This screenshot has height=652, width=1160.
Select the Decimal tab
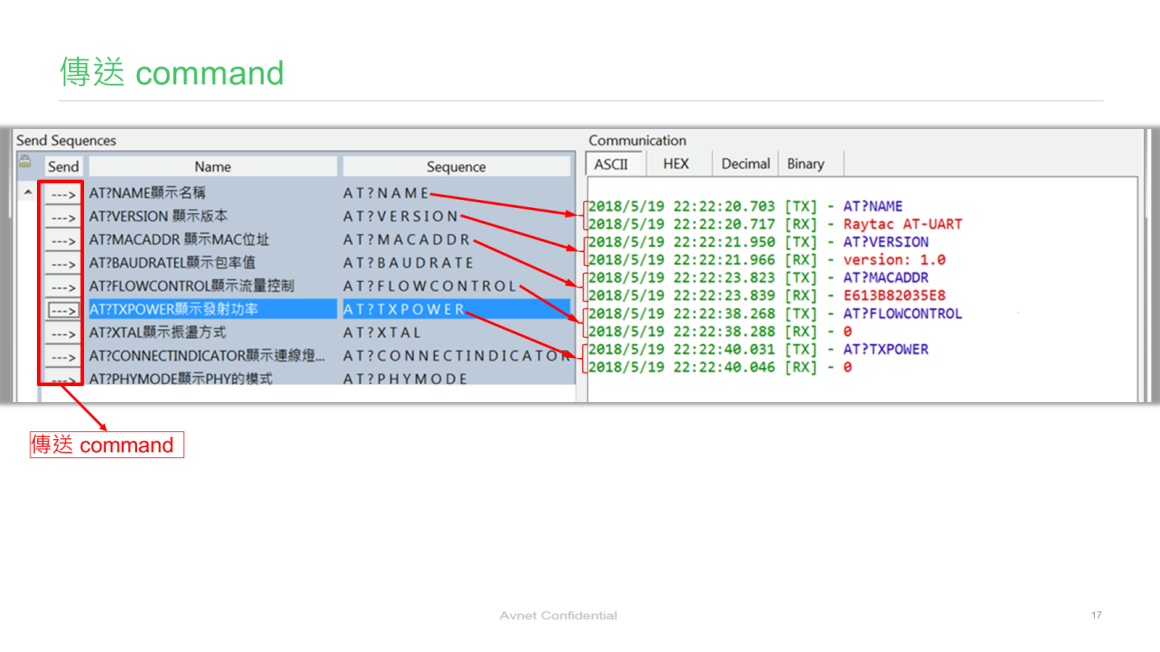(x=745, y=164)
